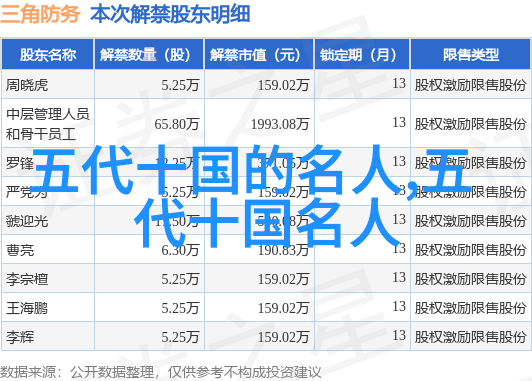Click the 限售类型 column header

pyautogui.click(x=471, y=55)
